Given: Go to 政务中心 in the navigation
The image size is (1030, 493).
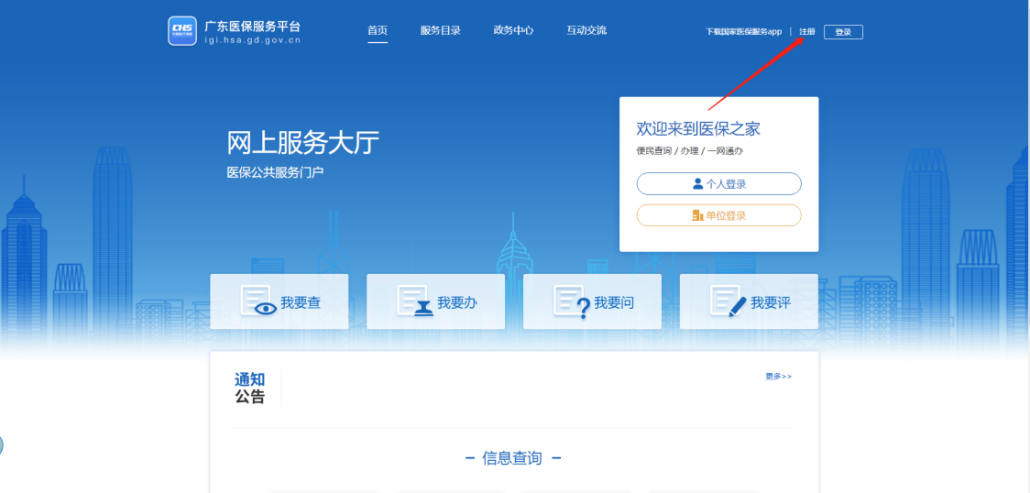Looking at the screenshot, I should click(513, 31).
